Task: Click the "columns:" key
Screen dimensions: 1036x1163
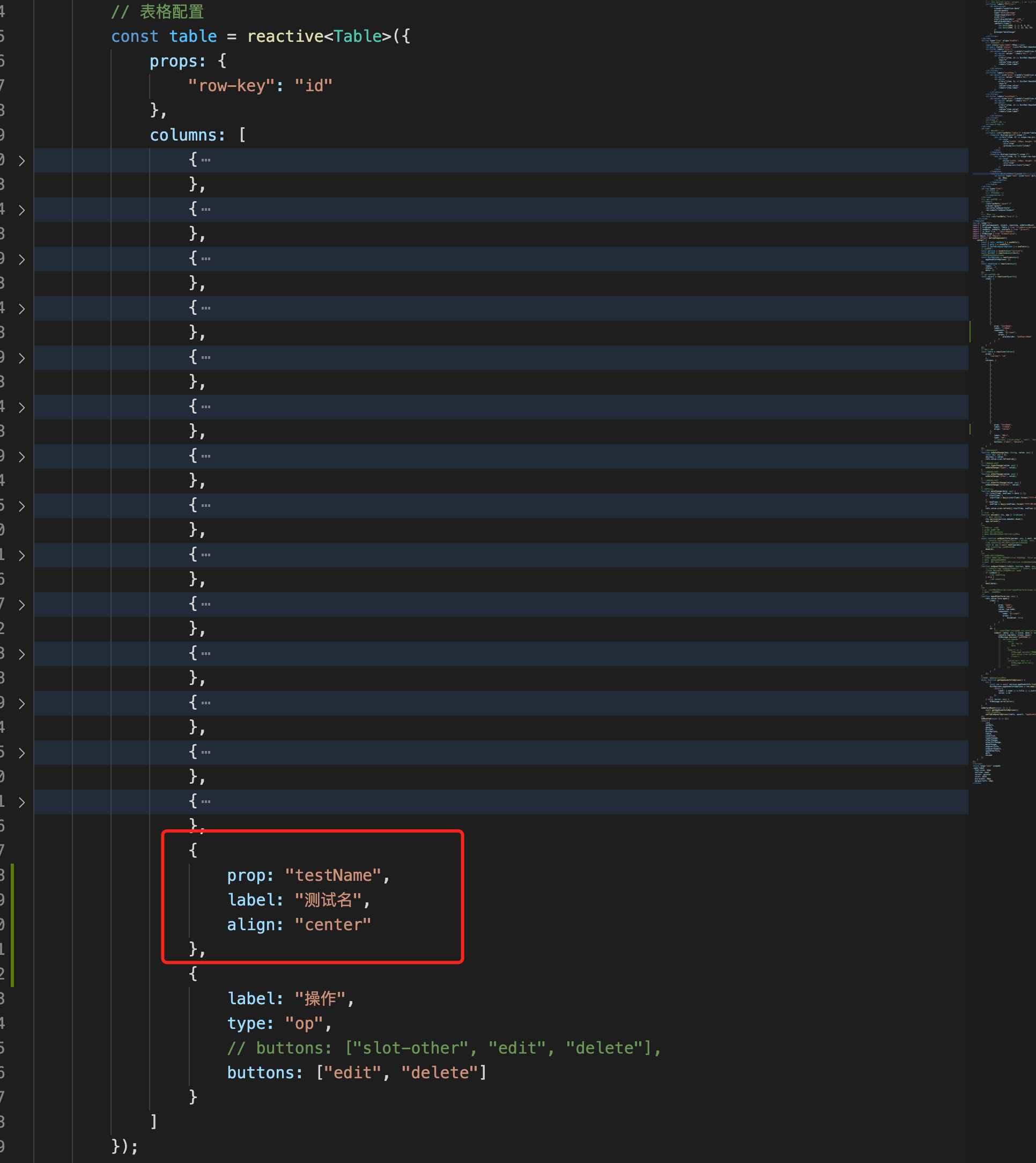Action: click(x=187, y=135)
